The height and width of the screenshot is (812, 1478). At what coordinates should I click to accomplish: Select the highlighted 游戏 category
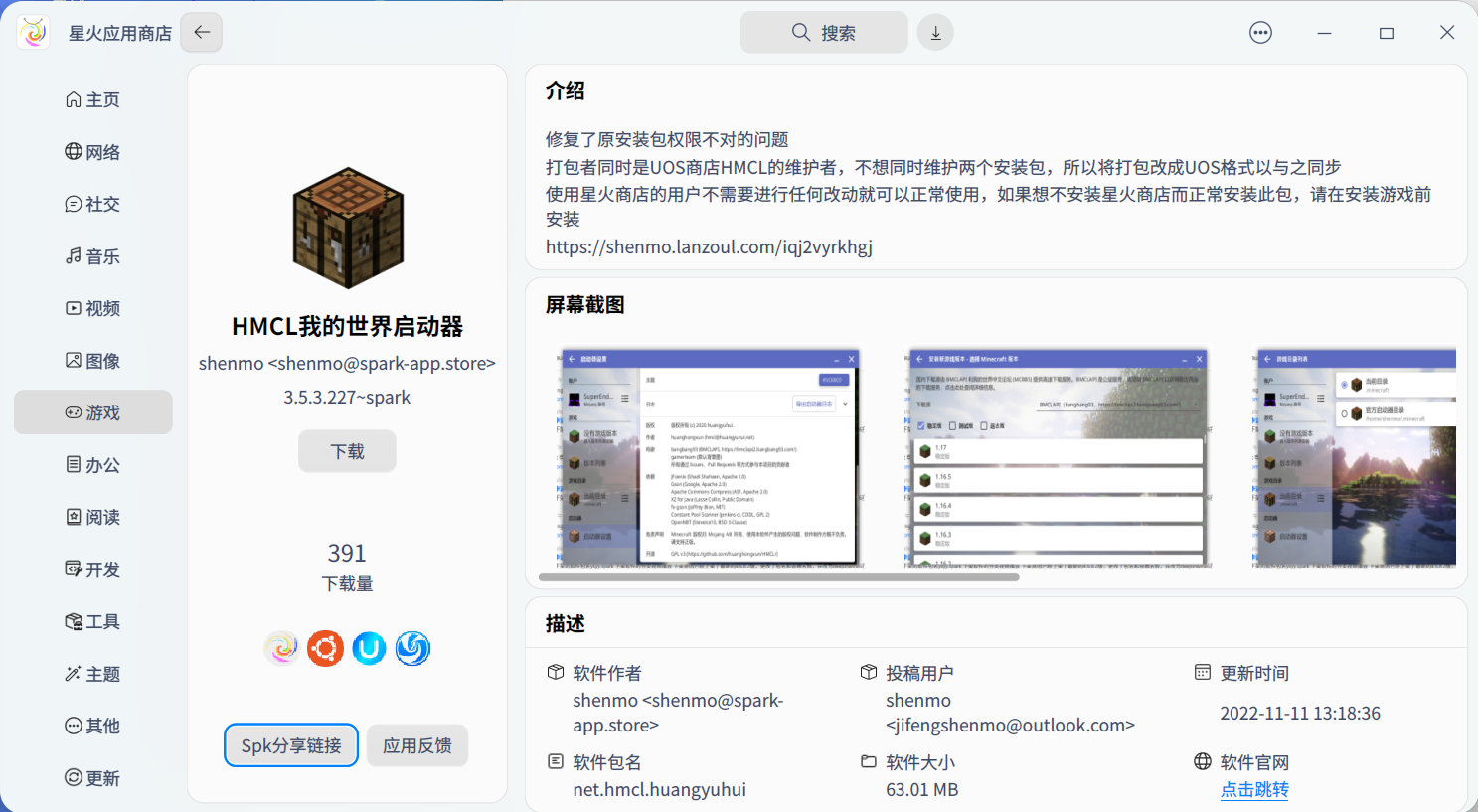pyautogui.click(x=93, y=412)
